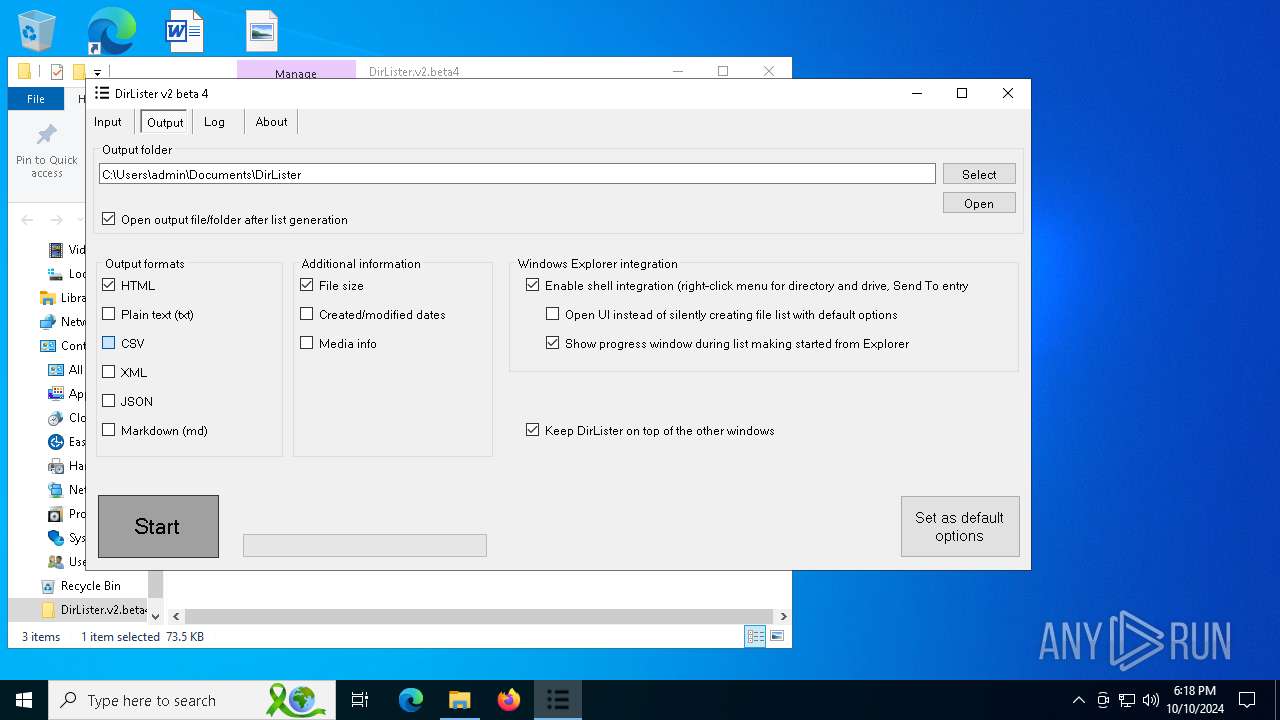Click the Recycle Bin icon in Explorer tree
This screenshot has width=1280, height=720.
[47, 586]
